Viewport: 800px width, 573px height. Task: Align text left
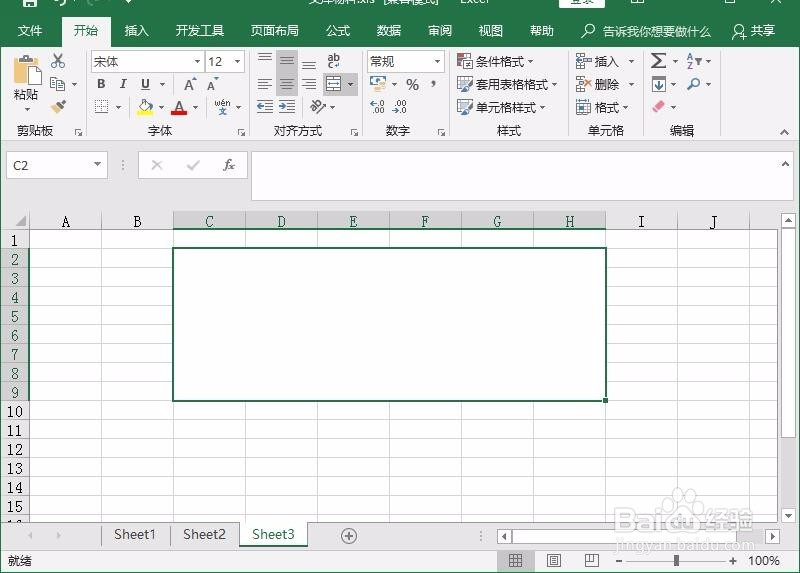[265, 84]
